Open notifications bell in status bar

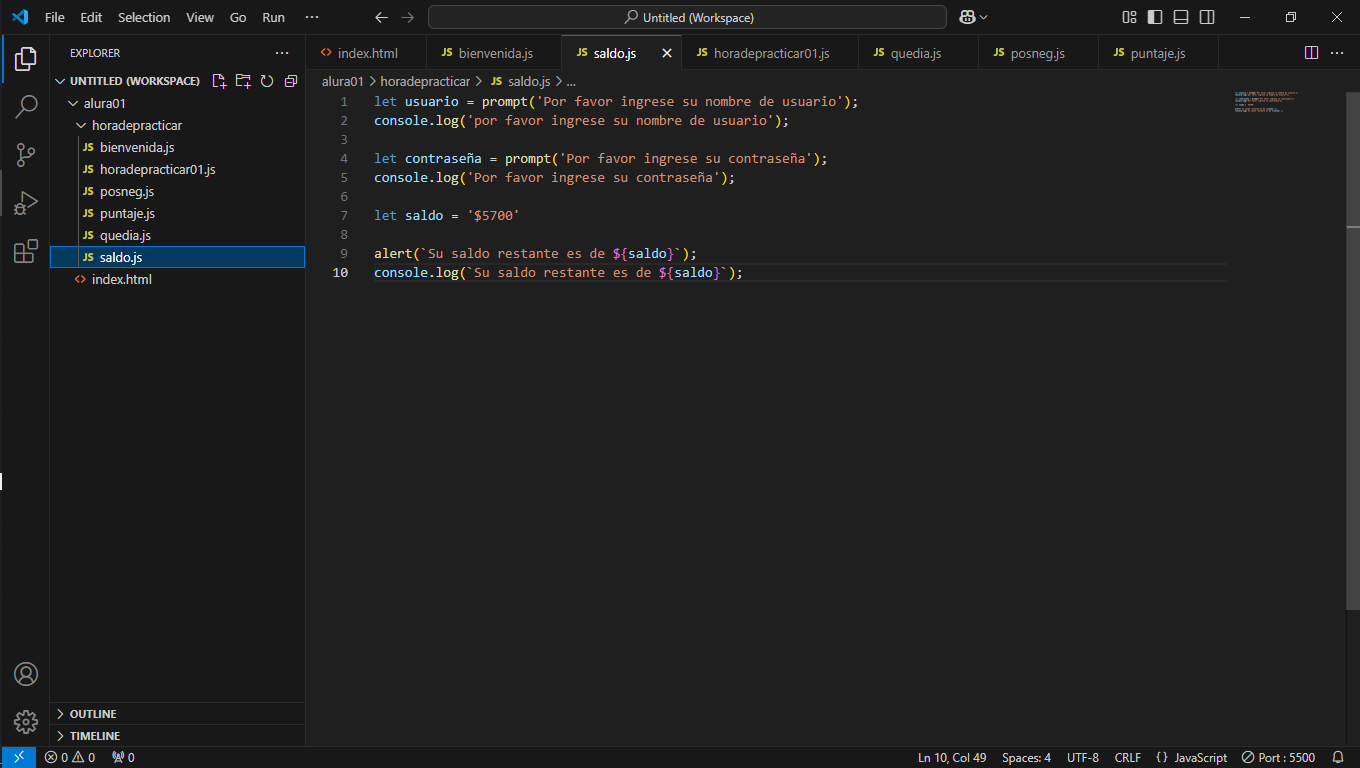click(1338, 757)
